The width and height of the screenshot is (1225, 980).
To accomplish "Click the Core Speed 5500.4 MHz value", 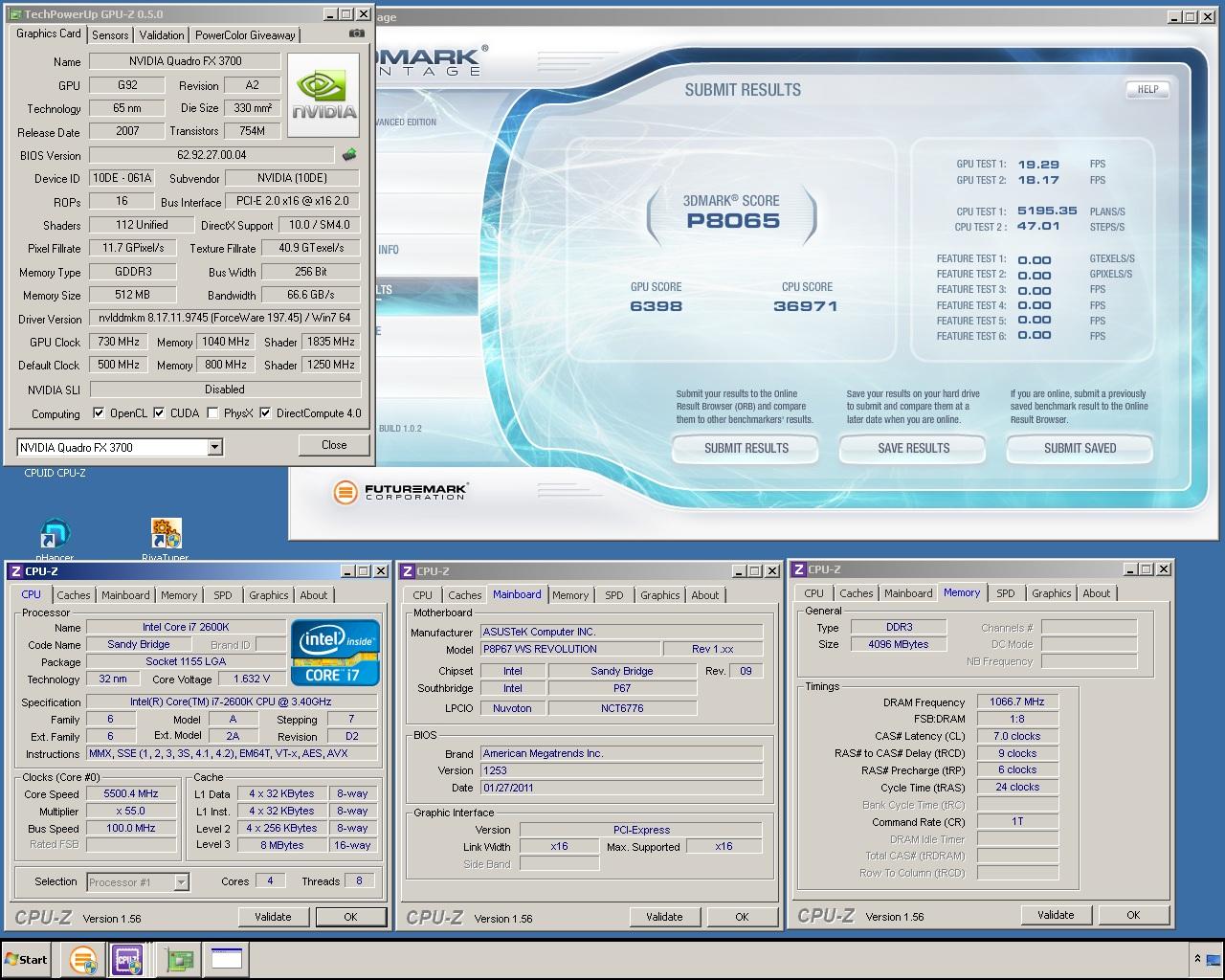I will coord(131,793).
